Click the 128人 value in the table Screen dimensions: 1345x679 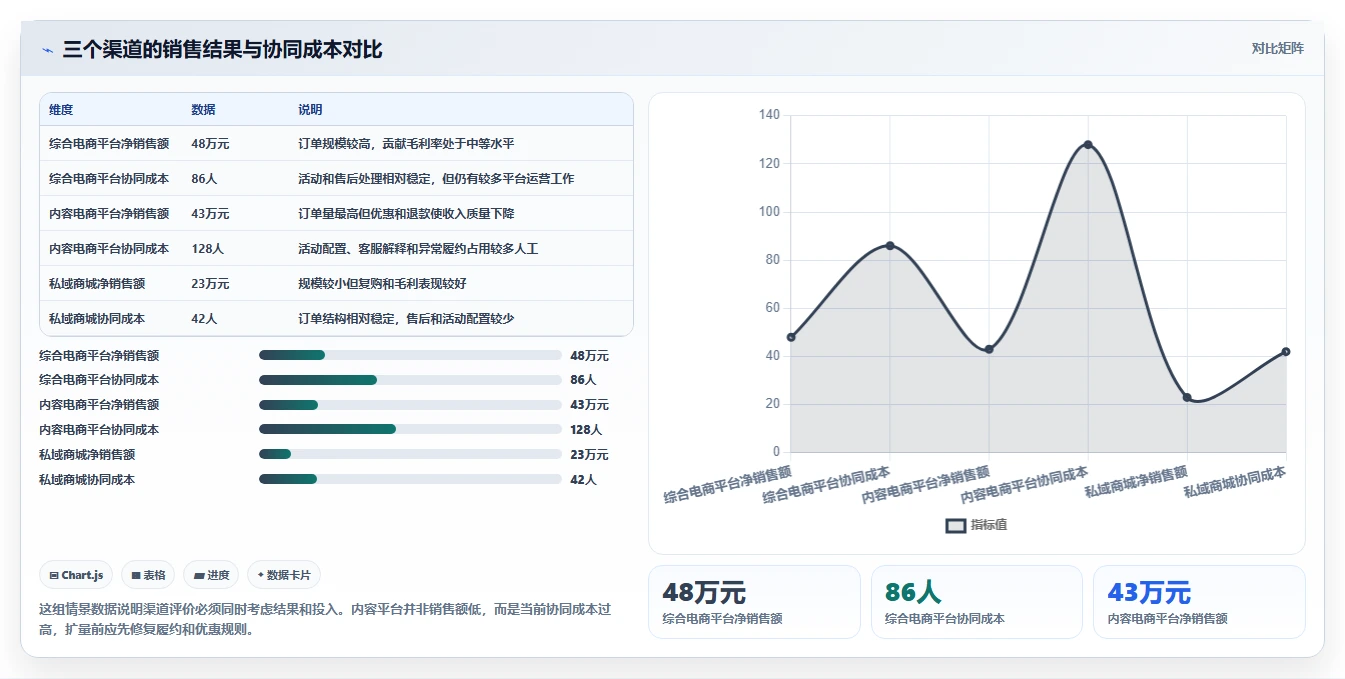[207, 249]
